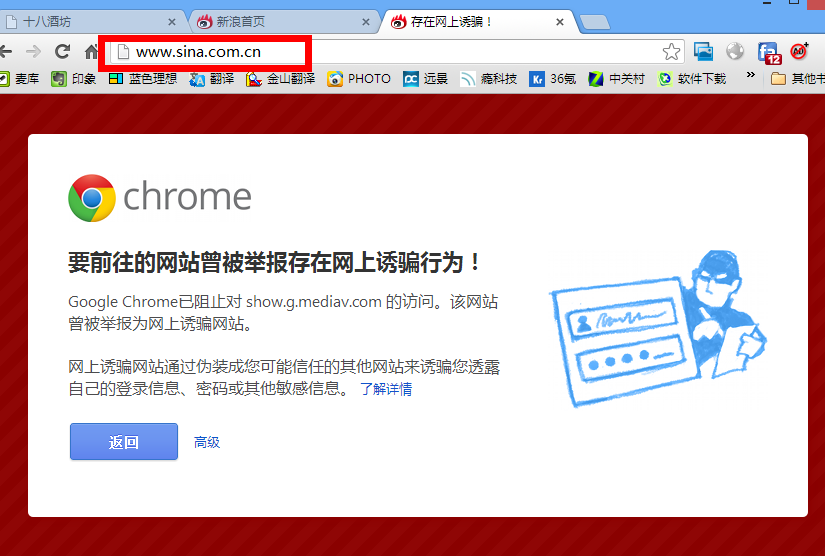Viewport: 825px width, 556px height.
Task: Expand the 高级 advanced options
Action: (207, 442)
